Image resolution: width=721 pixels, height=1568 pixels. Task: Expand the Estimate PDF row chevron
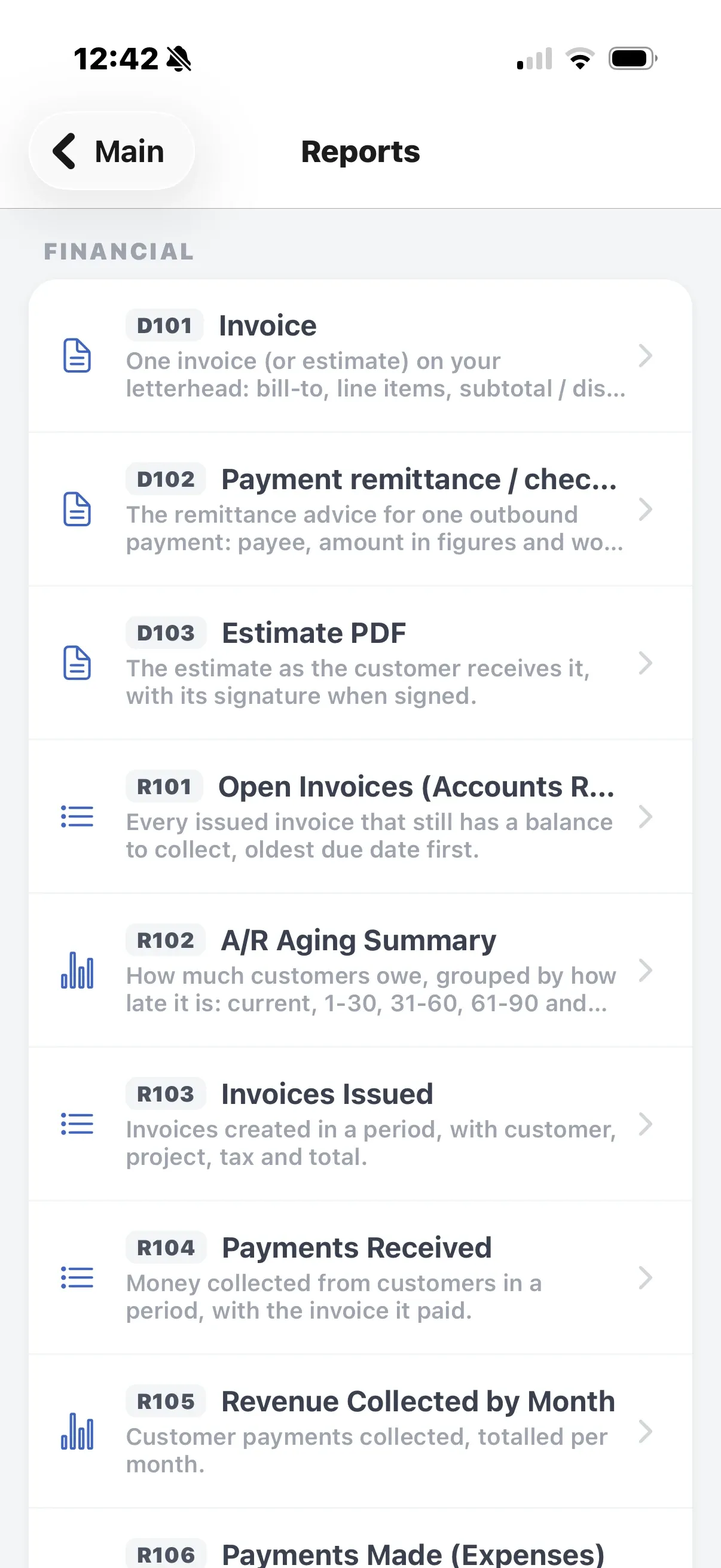646,663
